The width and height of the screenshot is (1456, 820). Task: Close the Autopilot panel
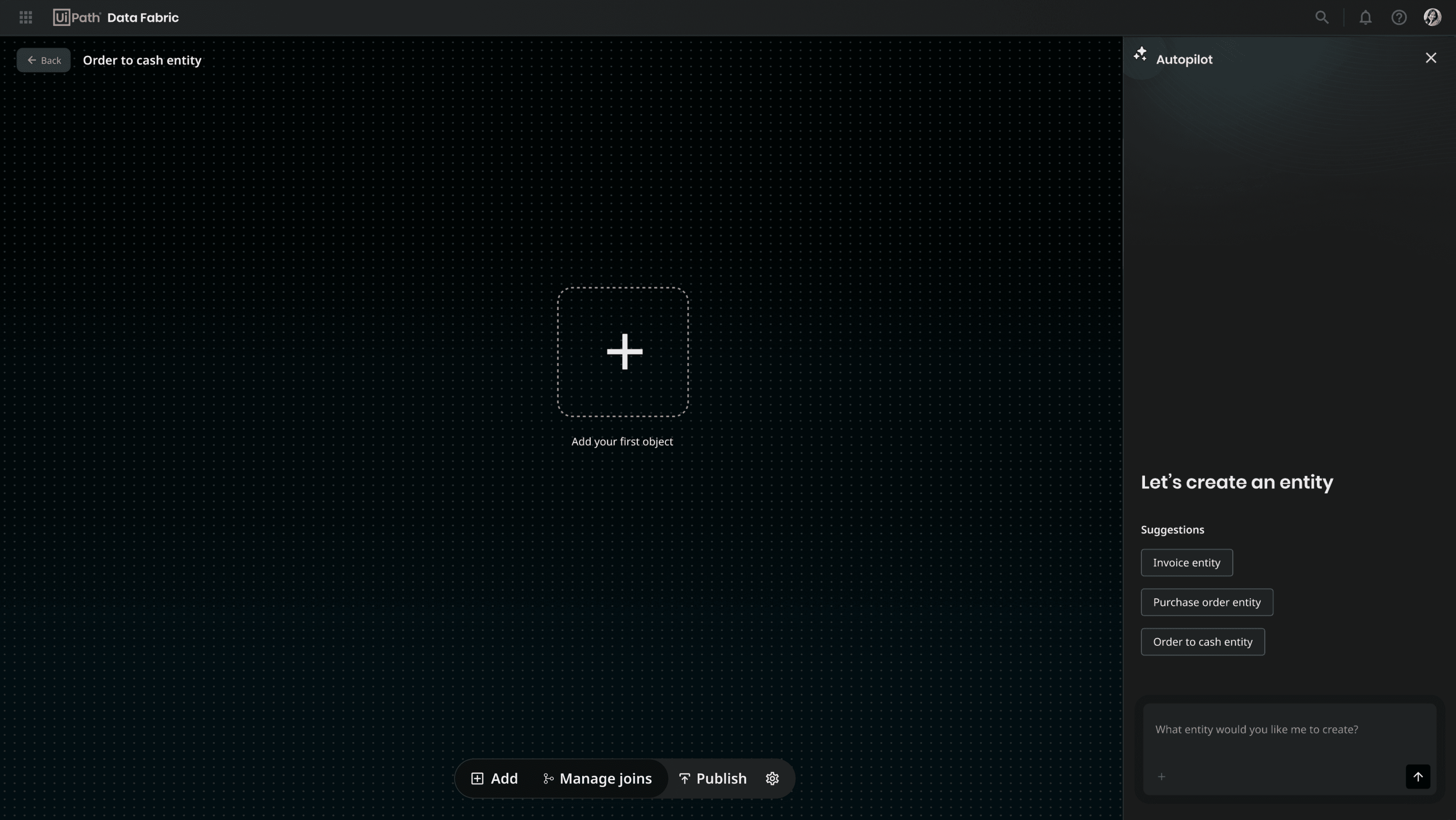[1430, 58]
